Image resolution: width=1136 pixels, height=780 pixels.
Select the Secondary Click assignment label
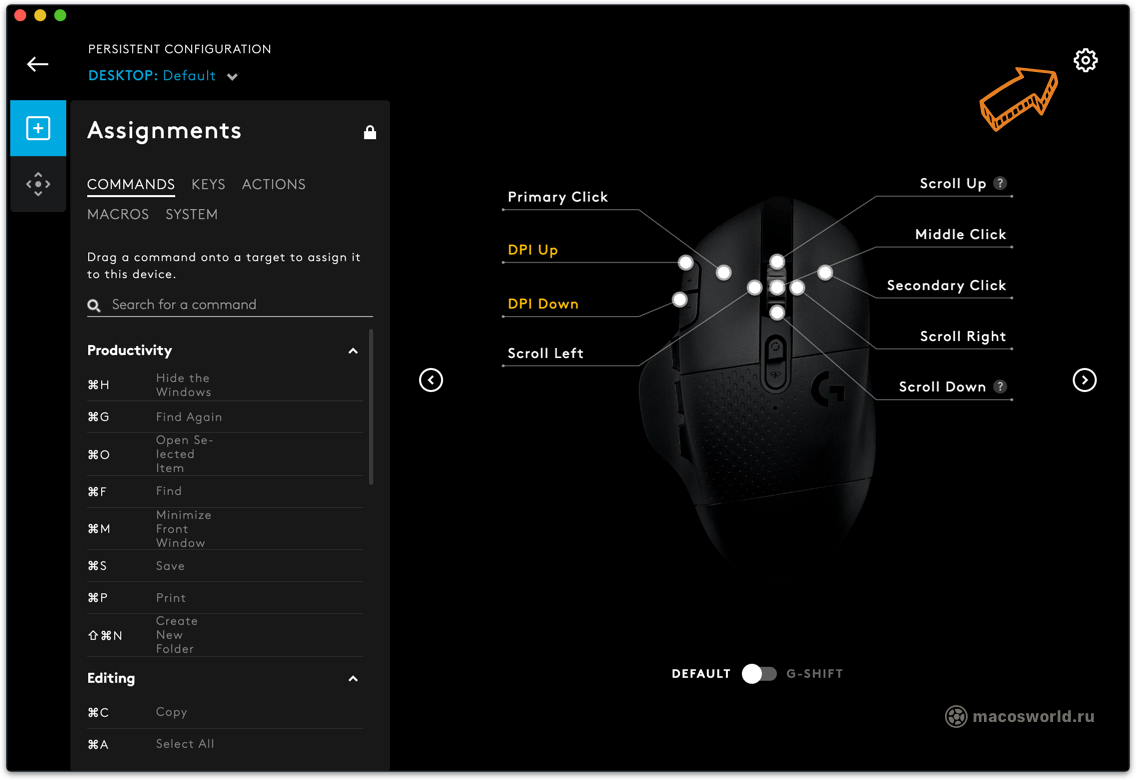(947, 285)
